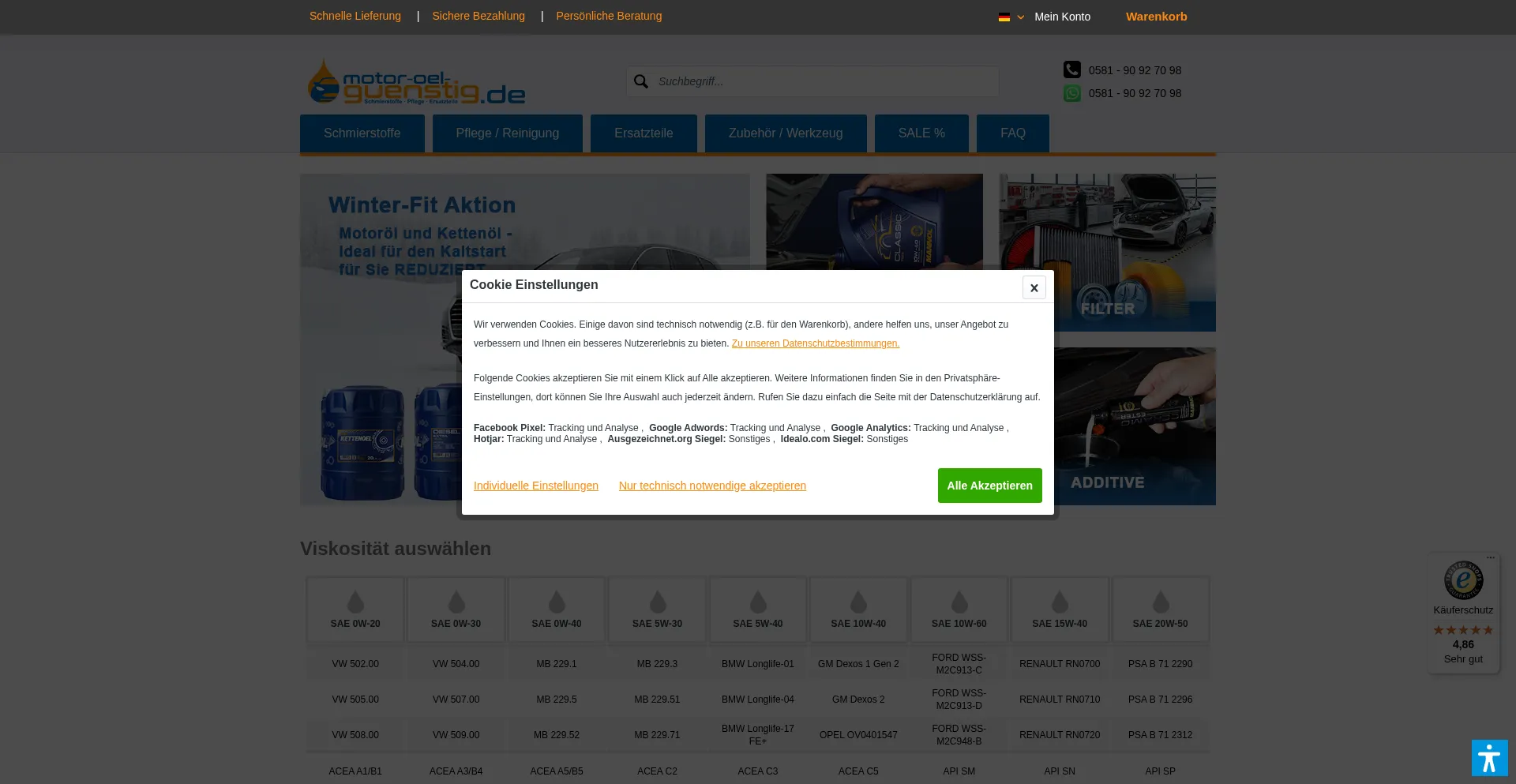Open Individuelle Einstellungen link
Viewport: 1516px width, 784px height.
(x=535, y=485)
